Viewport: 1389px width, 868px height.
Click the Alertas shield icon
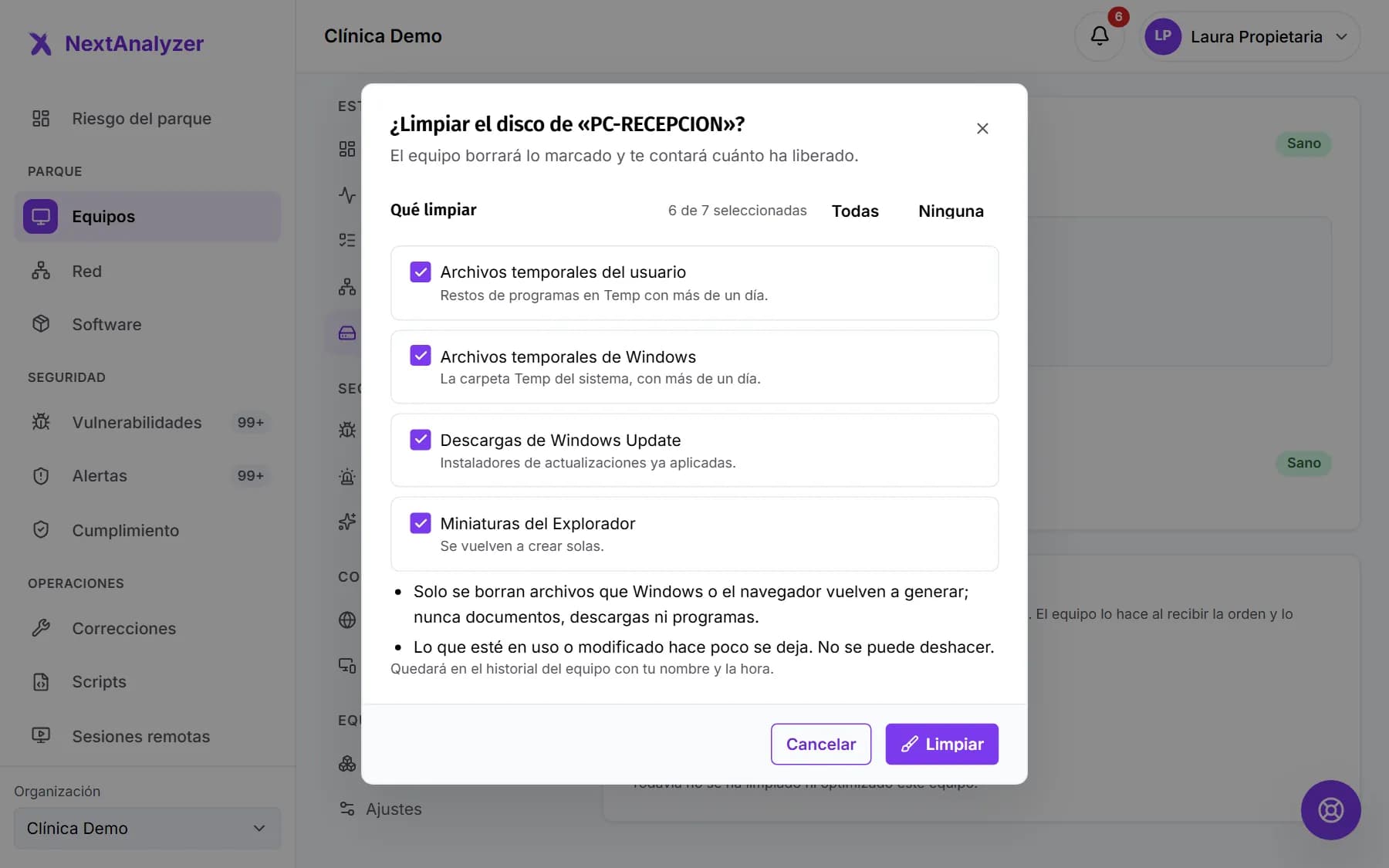[41, 475]
